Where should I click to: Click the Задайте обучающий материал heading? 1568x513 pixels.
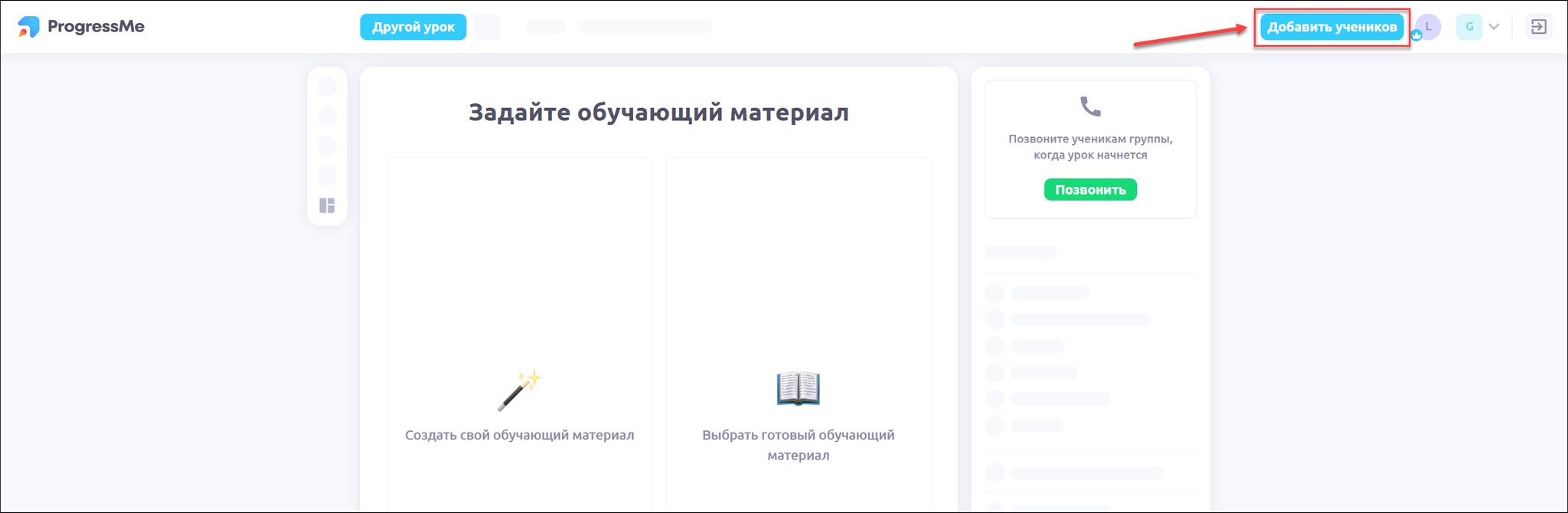658,113
